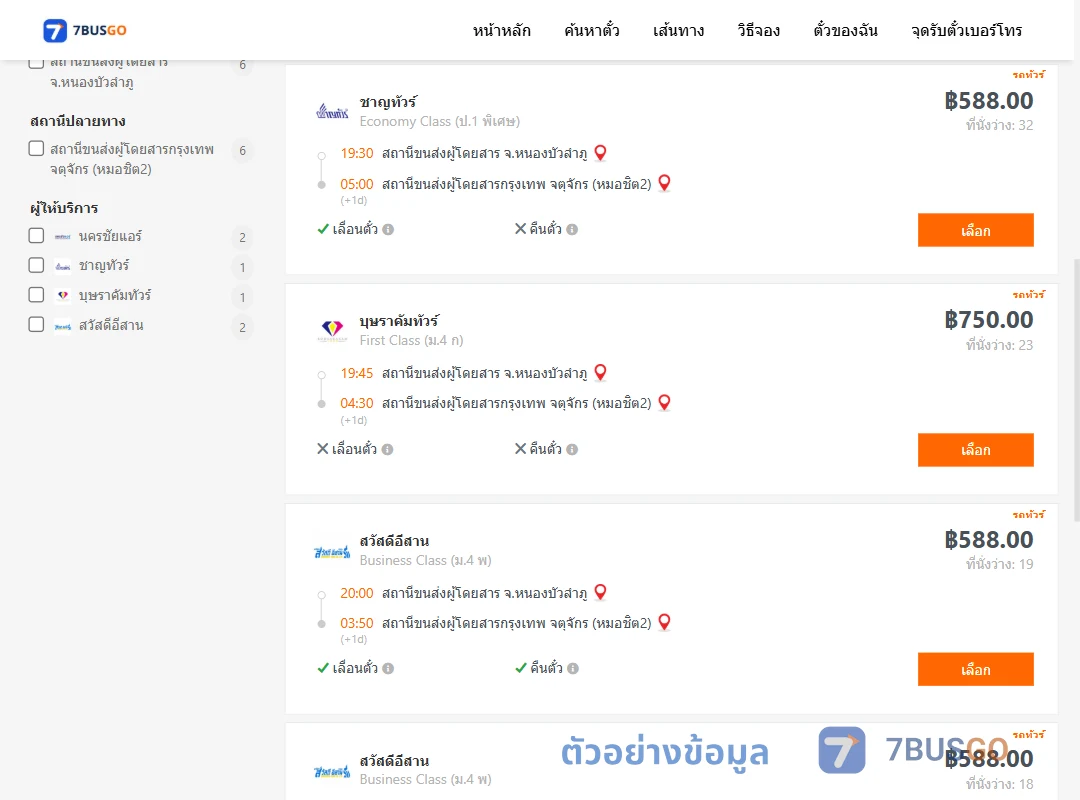Click First Class (ม.4 ก) label
The image size is (1080, 800).
tap(411, 340)
